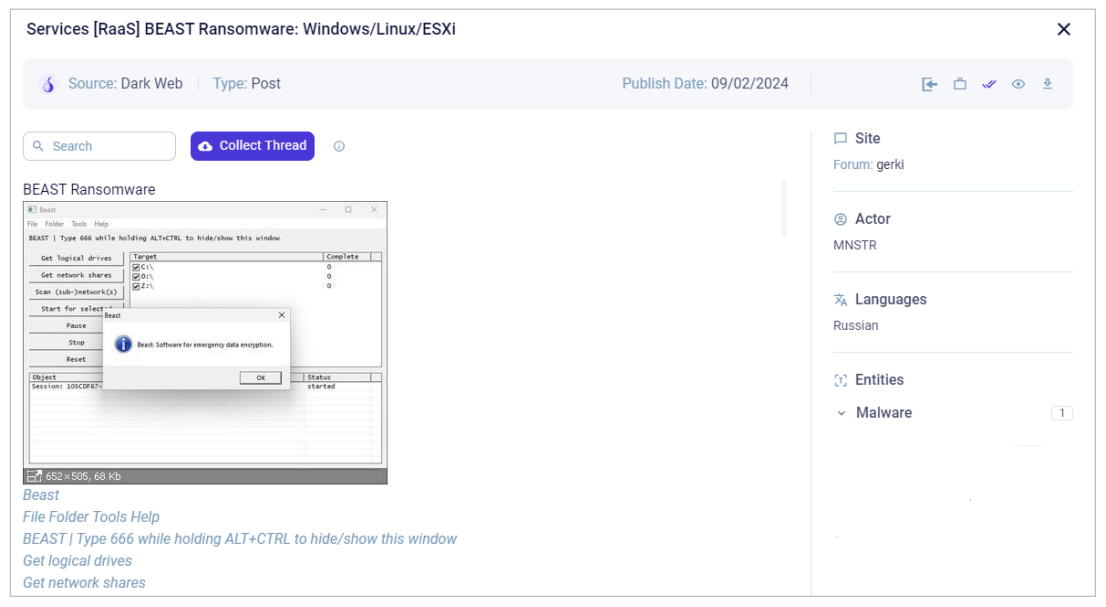The image size is (1106, 607).
Task: Click the 652×505, 68 Kb image caption
Action: coord(83,477)
